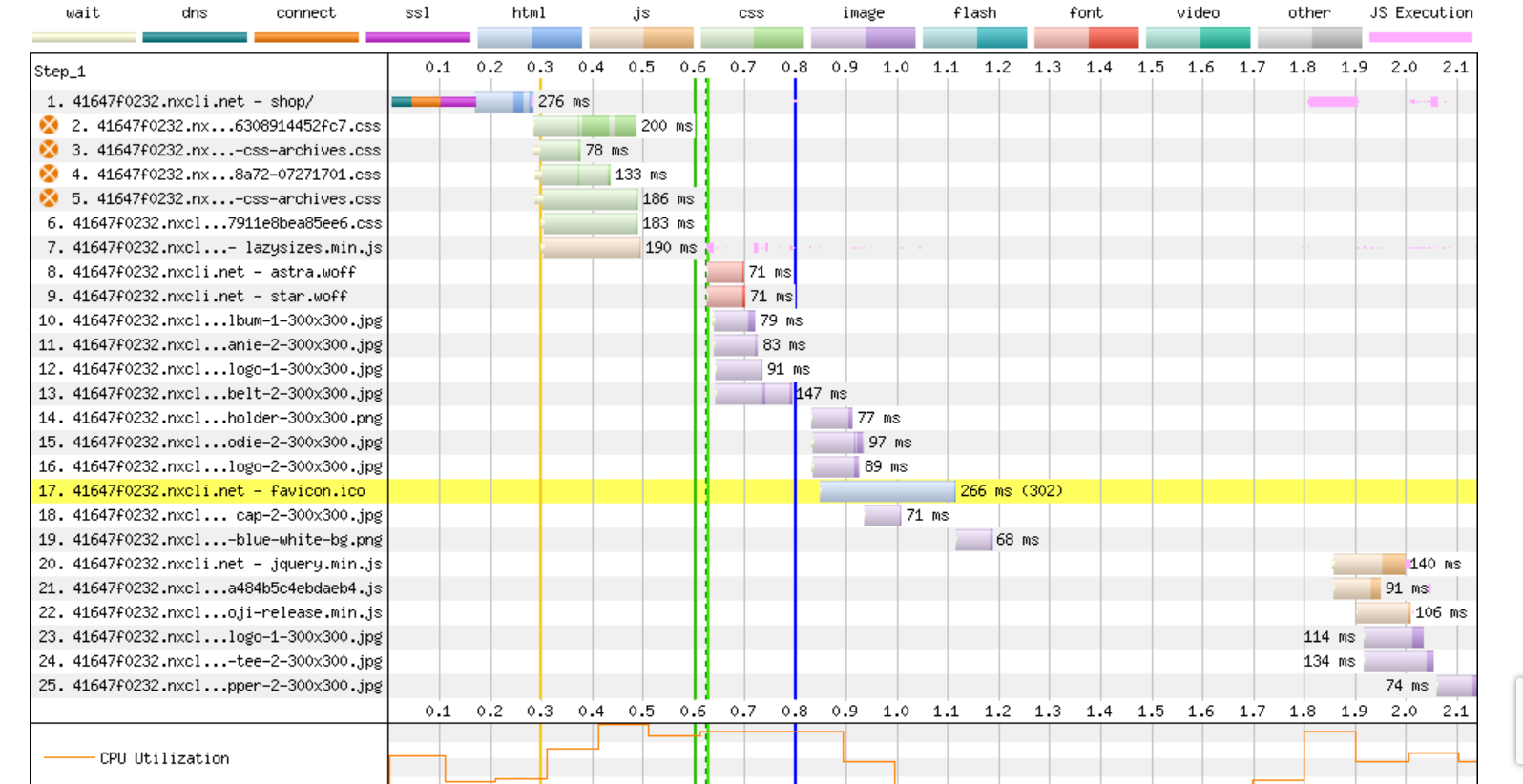Click the 276 ms html bar for request 1
Image resolution: width=1523 pixels, height=784 pixels.
(x=504, y=101)
